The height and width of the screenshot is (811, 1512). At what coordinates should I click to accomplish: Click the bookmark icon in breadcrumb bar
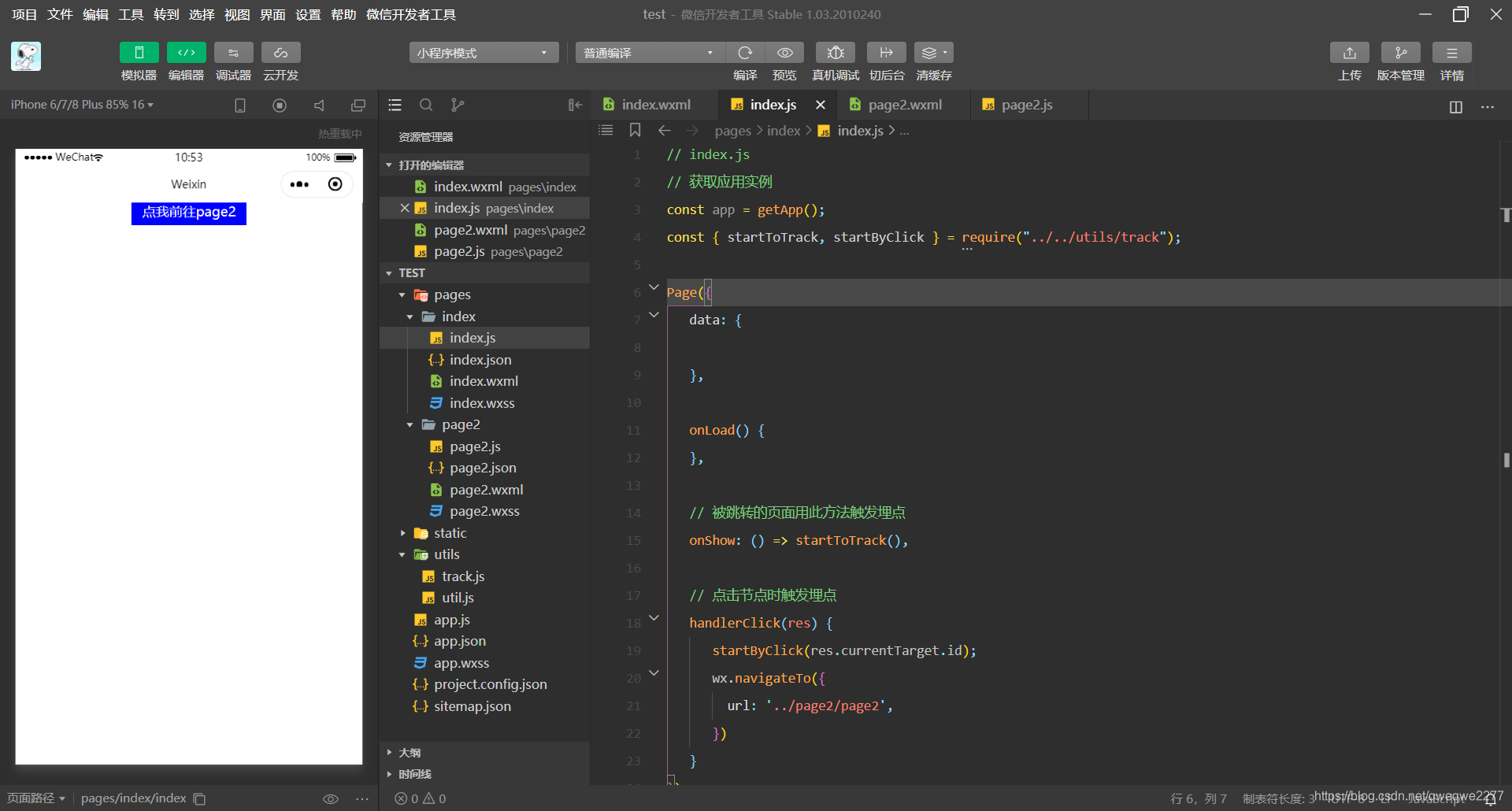click(636, 130)
